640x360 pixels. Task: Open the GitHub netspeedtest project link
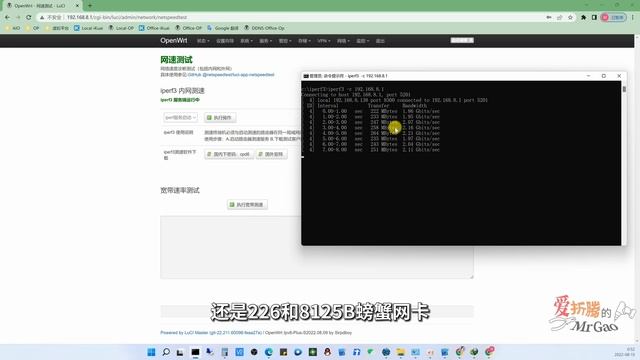coord(231,75)
